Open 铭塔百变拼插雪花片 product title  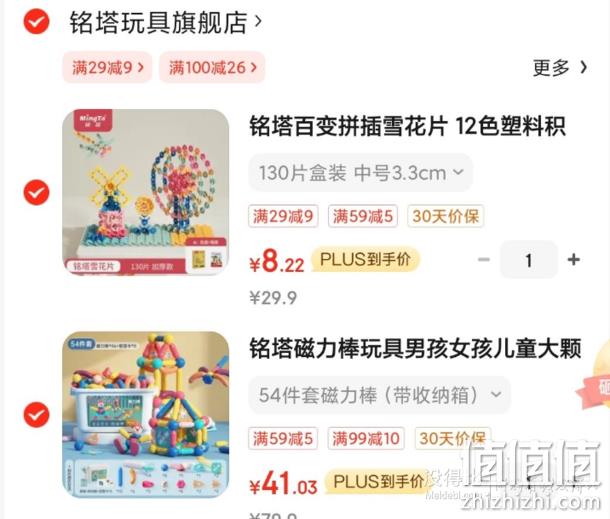[407, 126]
